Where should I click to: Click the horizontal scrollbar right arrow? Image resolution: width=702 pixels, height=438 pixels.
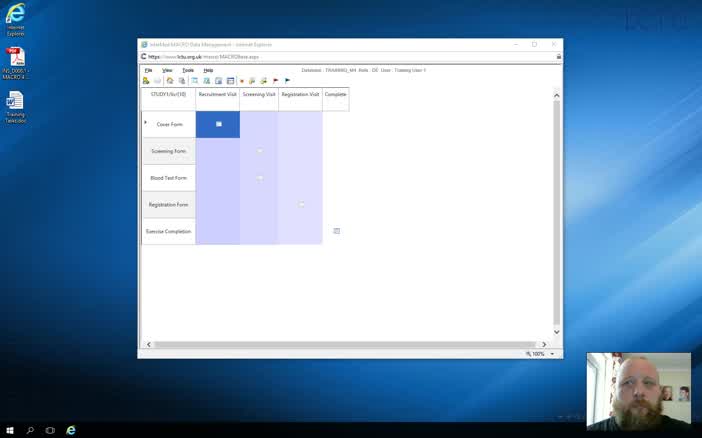[544, 344]
